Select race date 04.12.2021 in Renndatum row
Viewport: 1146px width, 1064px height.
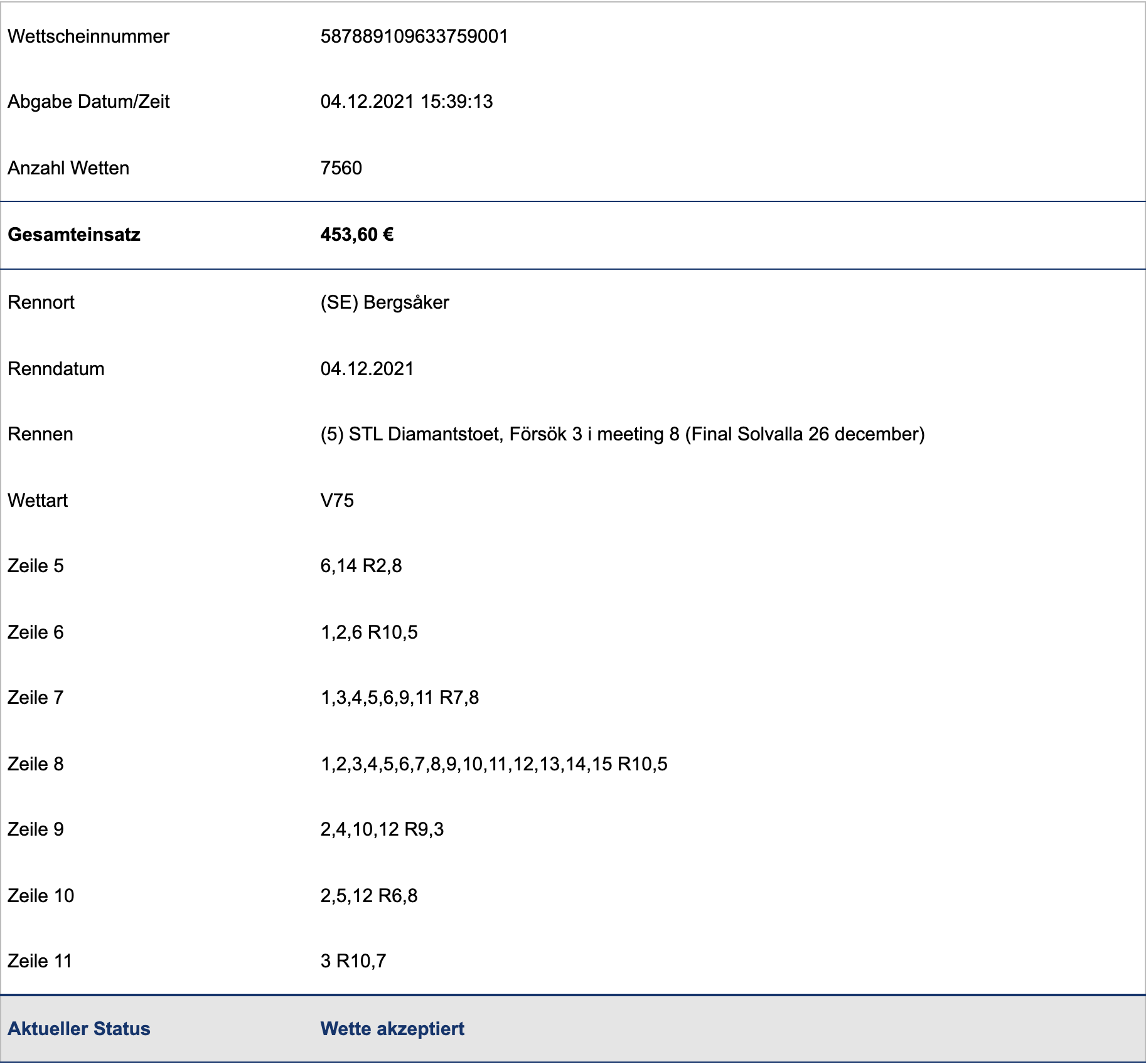tap(367, 369)
